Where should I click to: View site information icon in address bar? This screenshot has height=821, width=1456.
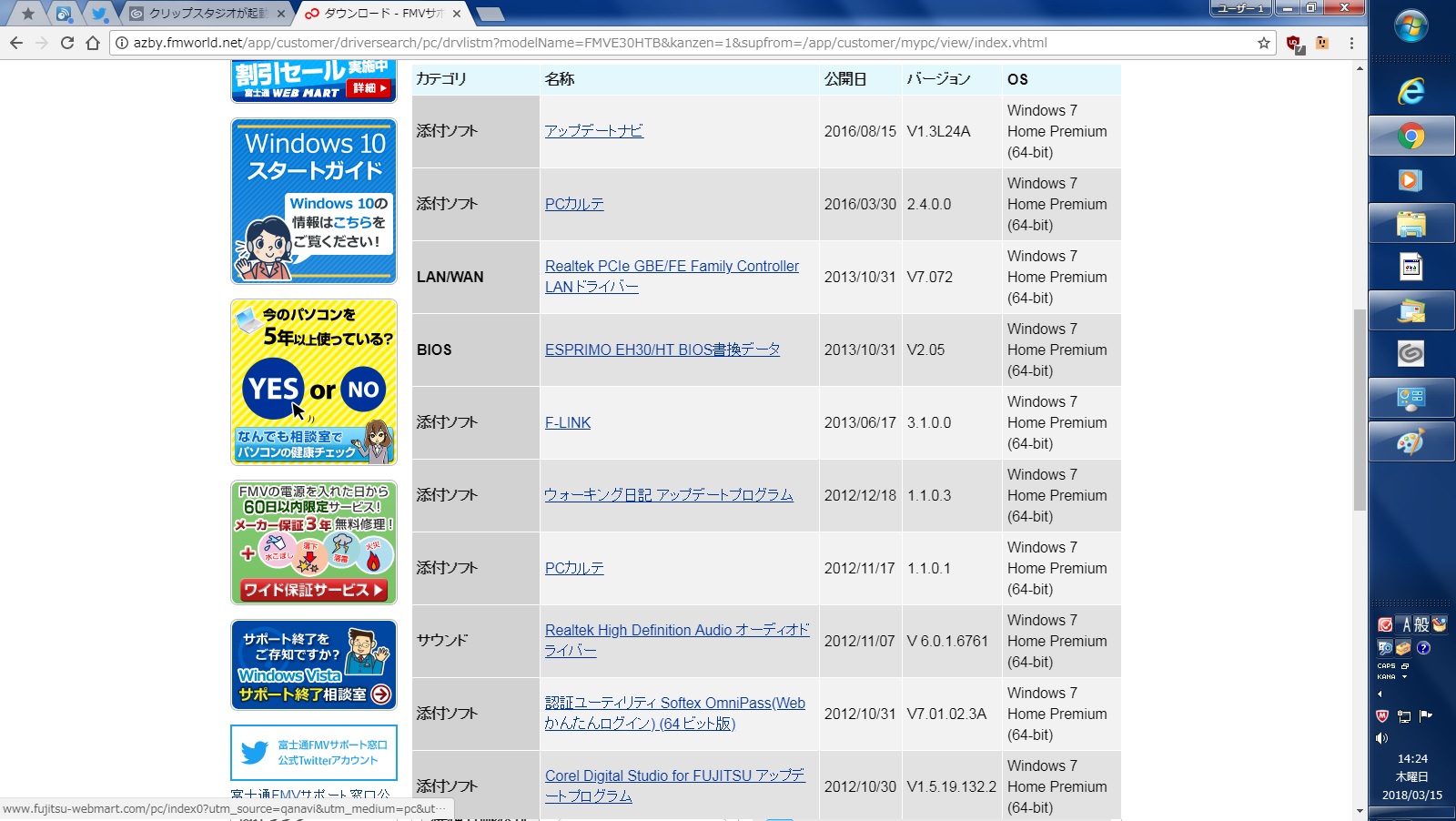click(121, 43)
